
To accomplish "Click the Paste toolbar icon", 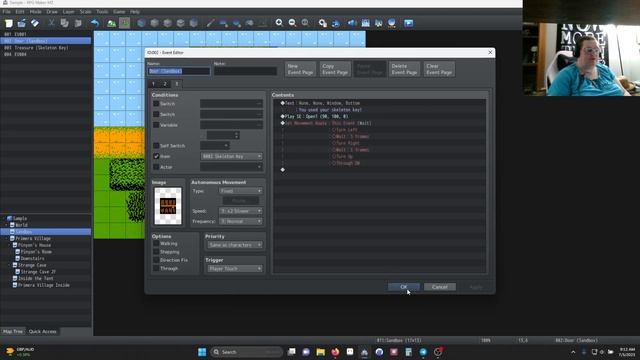I will click(x=78, y=23).
